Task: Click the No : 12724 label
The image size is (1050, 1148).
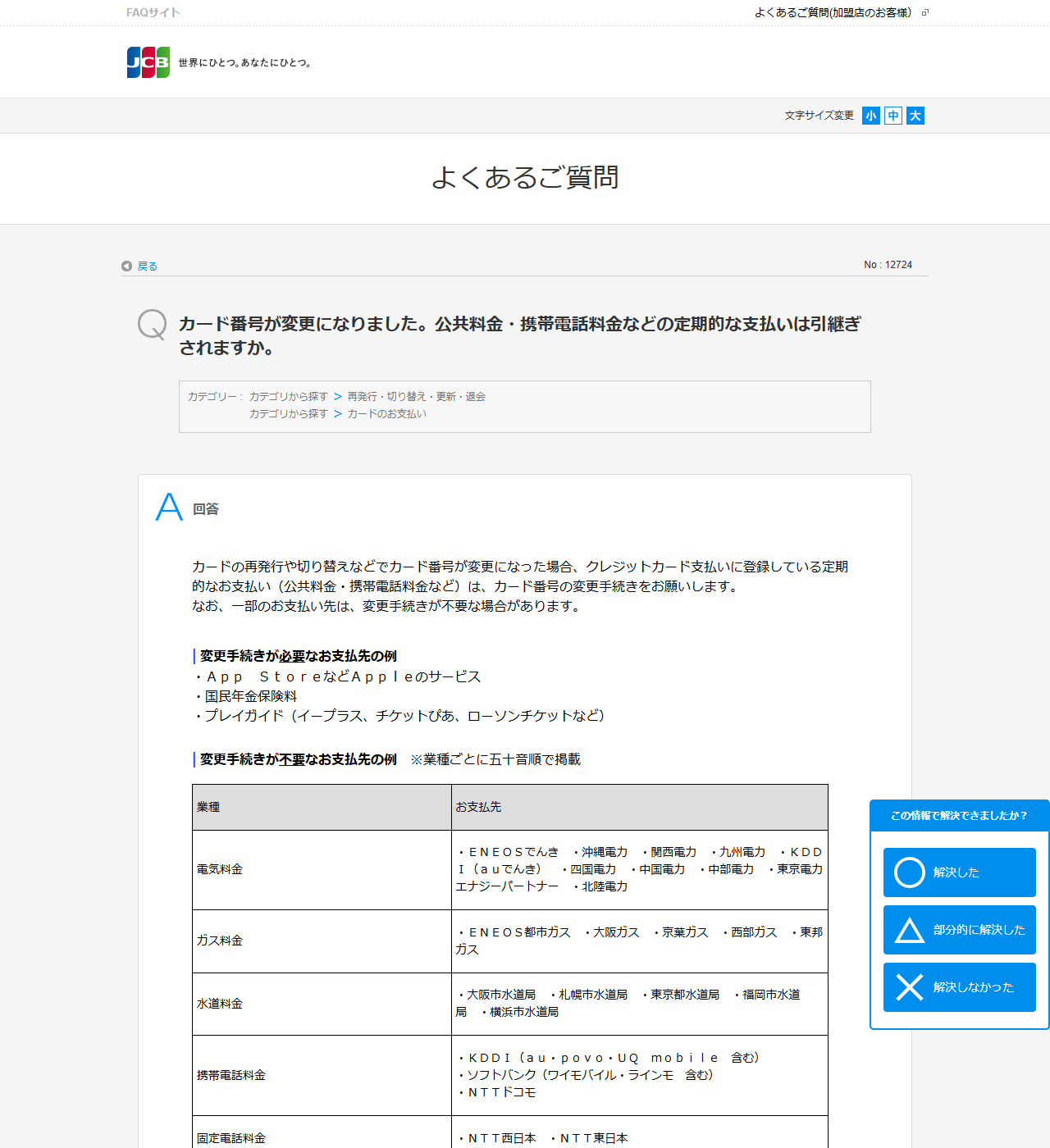Action: coord(888,265)
